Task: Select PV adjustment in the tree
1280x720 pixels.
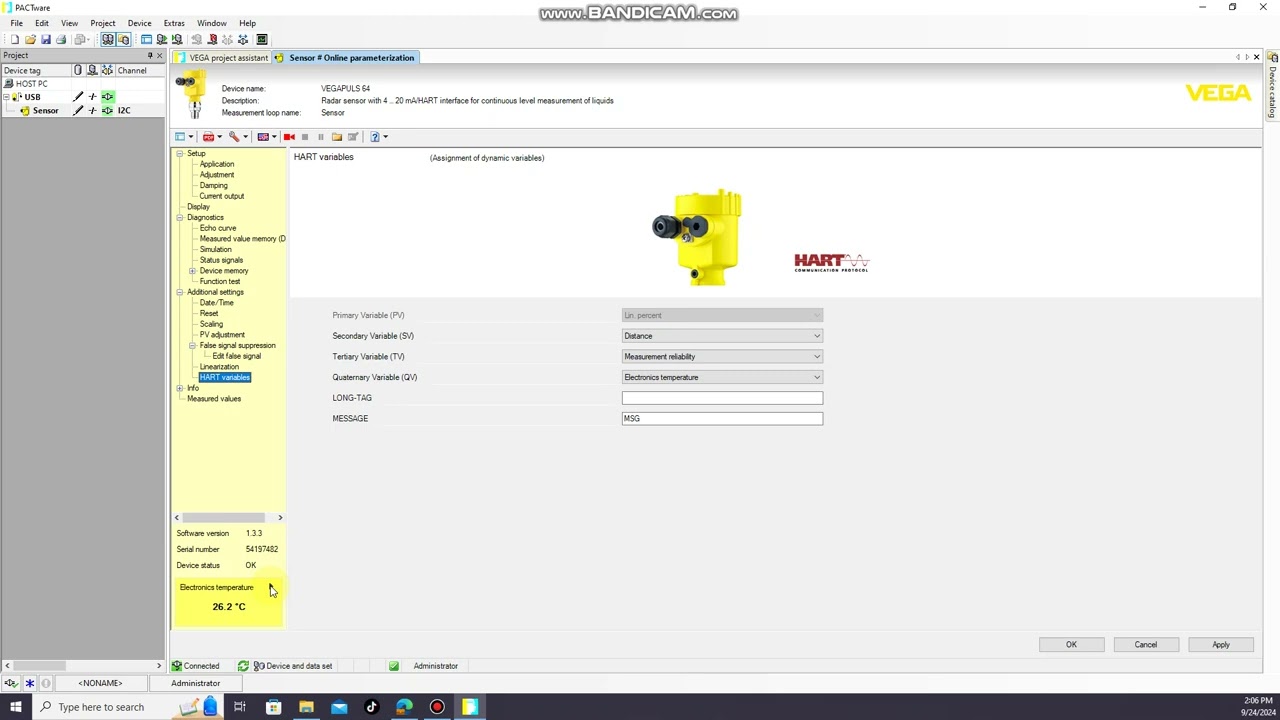Action: 222,335
